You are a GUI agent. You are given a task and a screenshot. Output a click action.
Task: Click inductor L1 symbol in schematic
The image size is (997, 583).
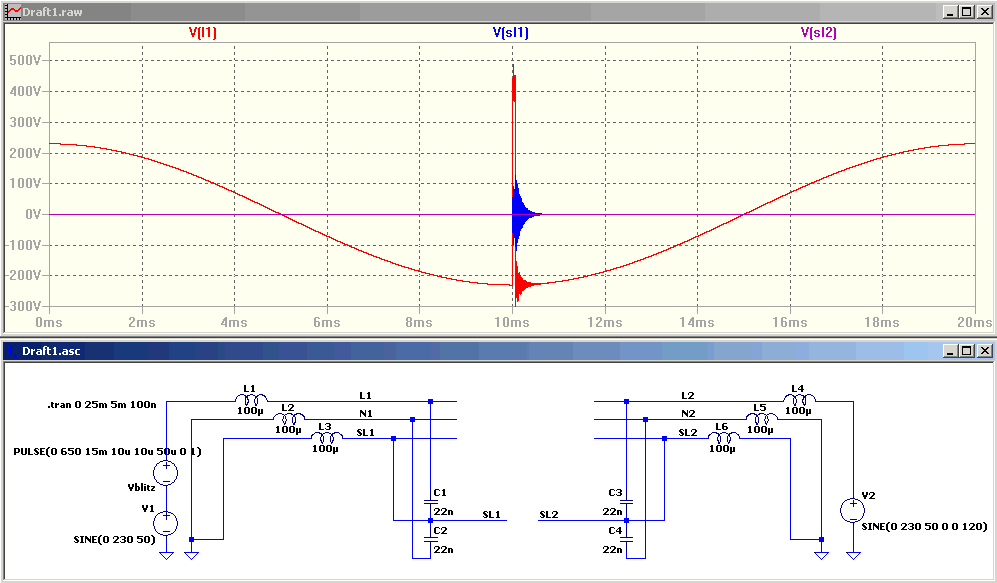(x=252, y=399)
